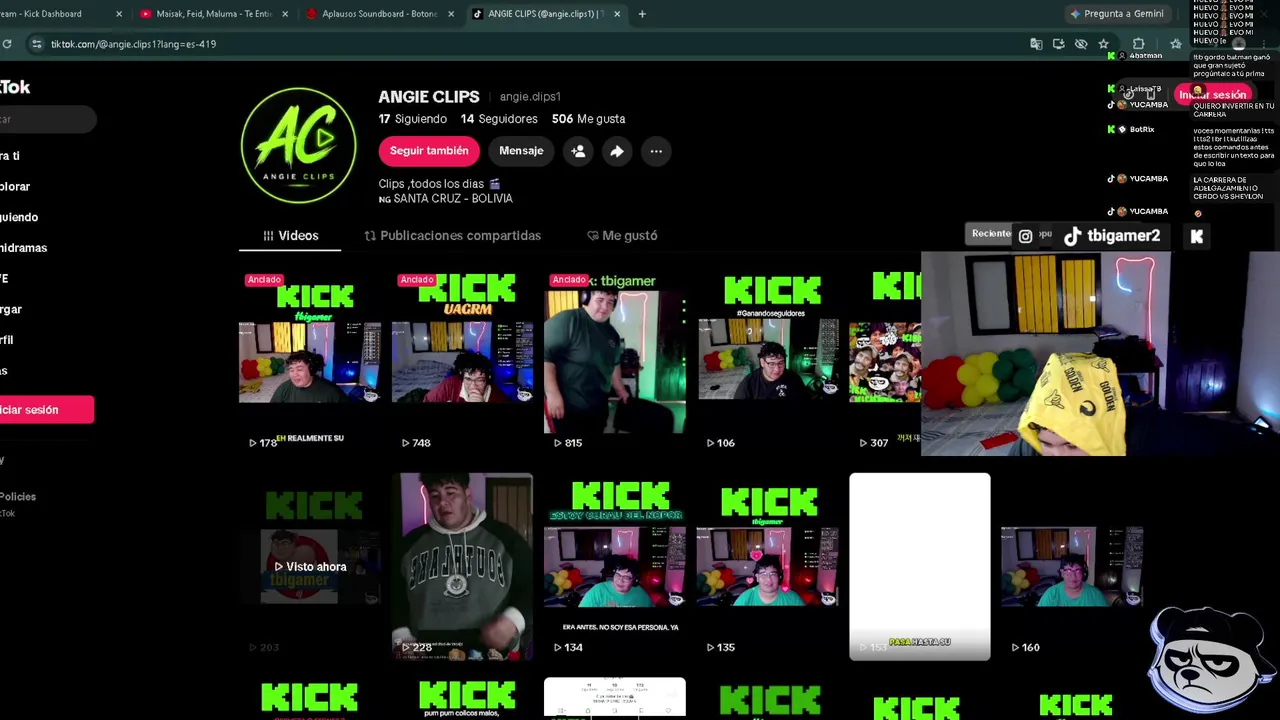Open the 17 Siguiendo list
Image resolution: width=1280 pixels, height=720 pixels.
pos(412,119)
